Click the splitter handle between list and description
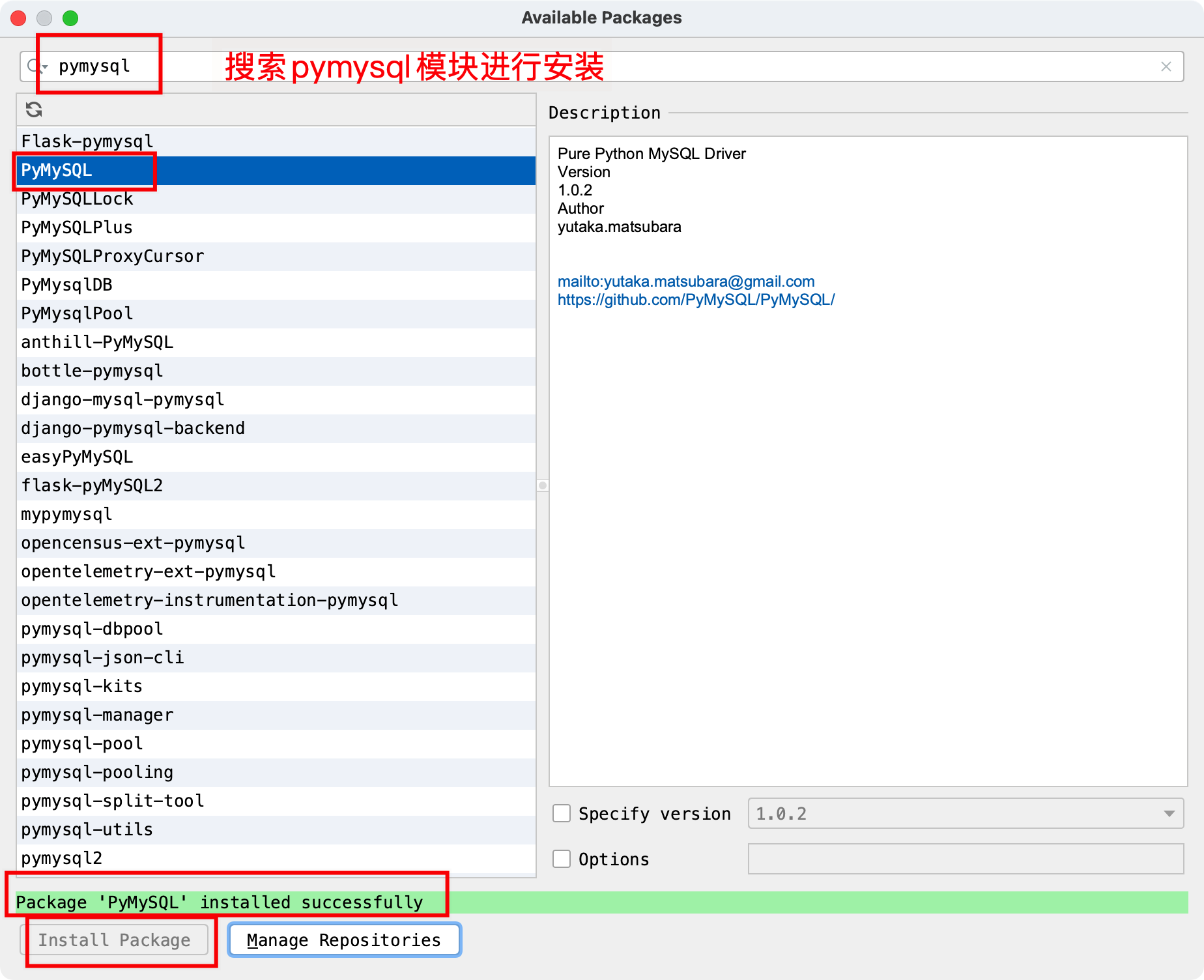This screenshot has height=980, width=1204. (x=543, y=485)
